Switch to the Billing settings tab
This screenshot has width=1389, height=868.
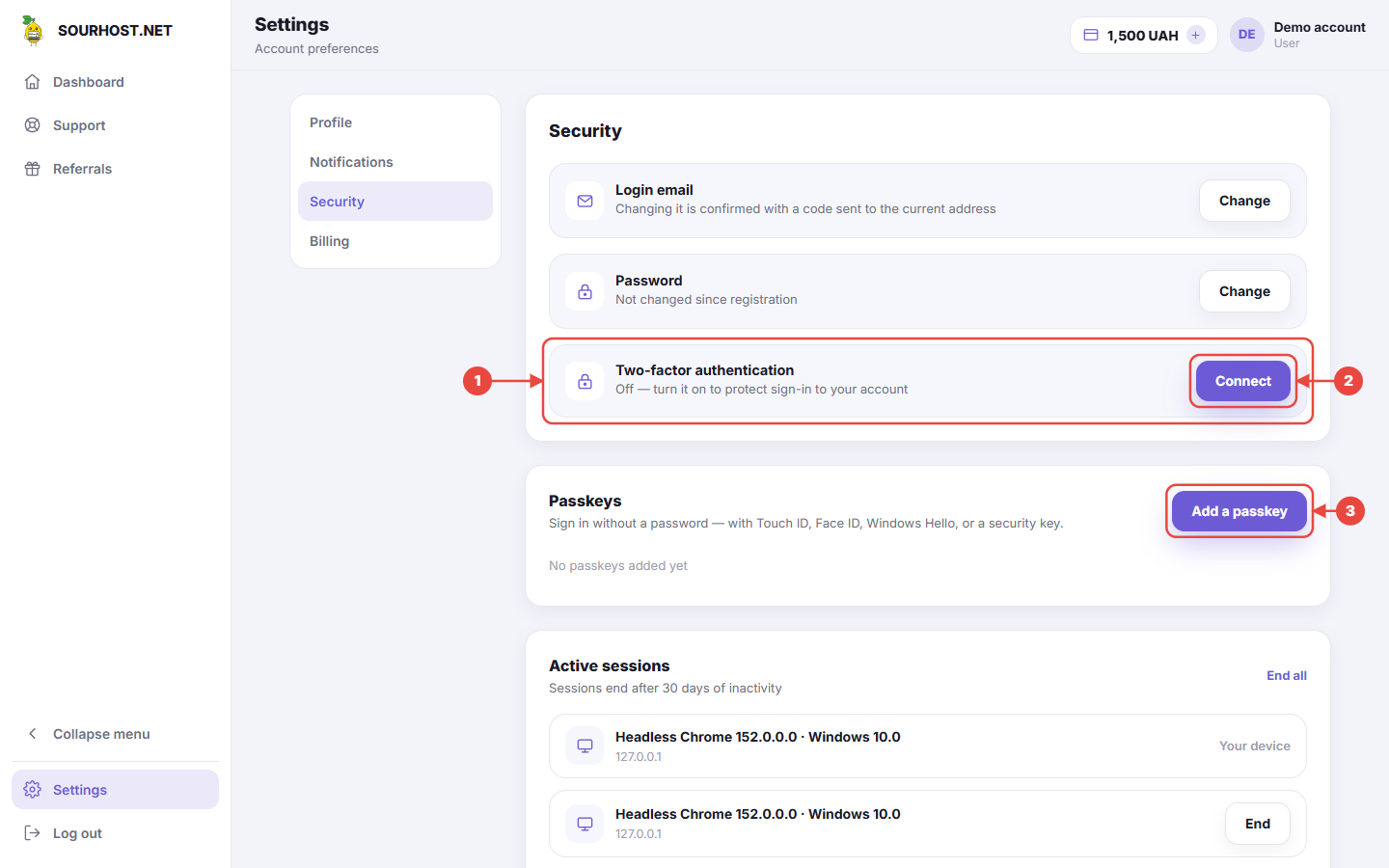[395, 241]
